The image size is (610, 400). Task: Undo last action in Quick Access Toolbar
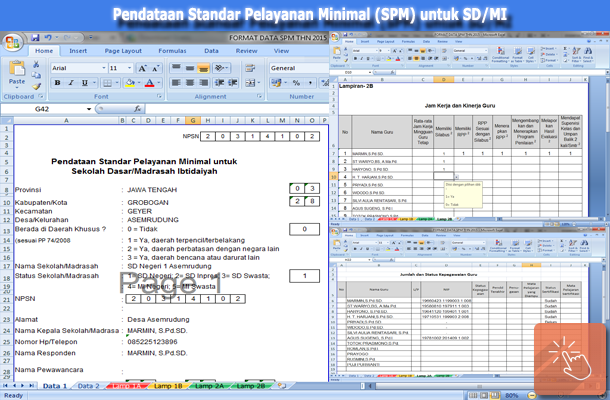[x=48, y=38]
